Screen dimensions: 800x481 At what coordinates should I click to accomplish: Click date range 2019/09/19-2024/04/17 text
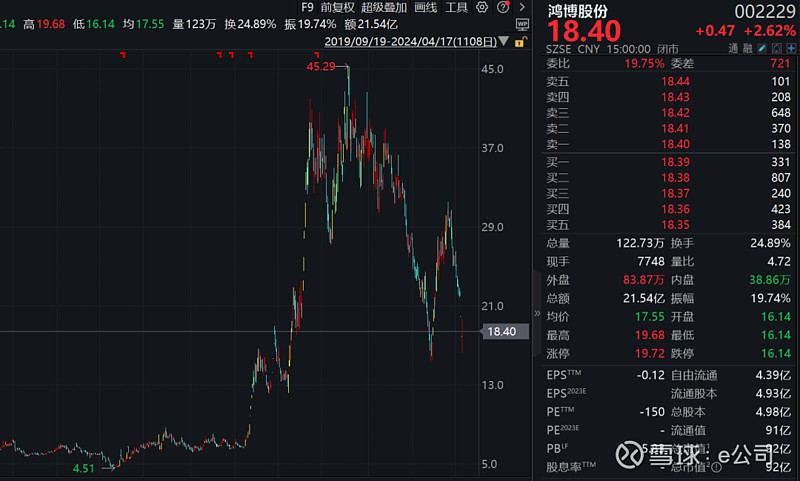(410, 41)
